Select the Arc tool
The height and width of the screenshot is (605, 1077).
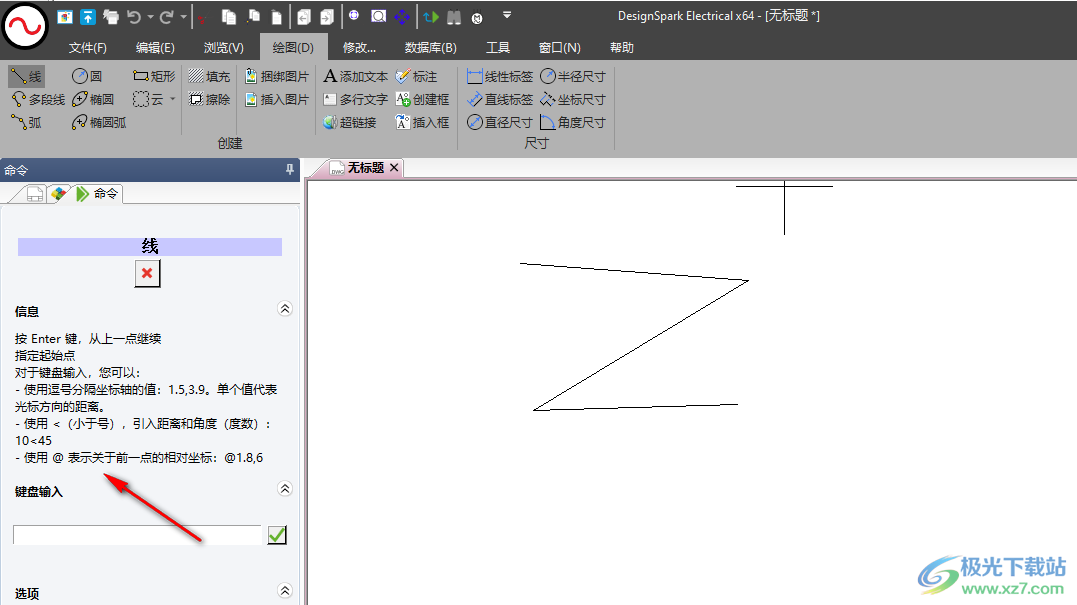pos(26,122)
